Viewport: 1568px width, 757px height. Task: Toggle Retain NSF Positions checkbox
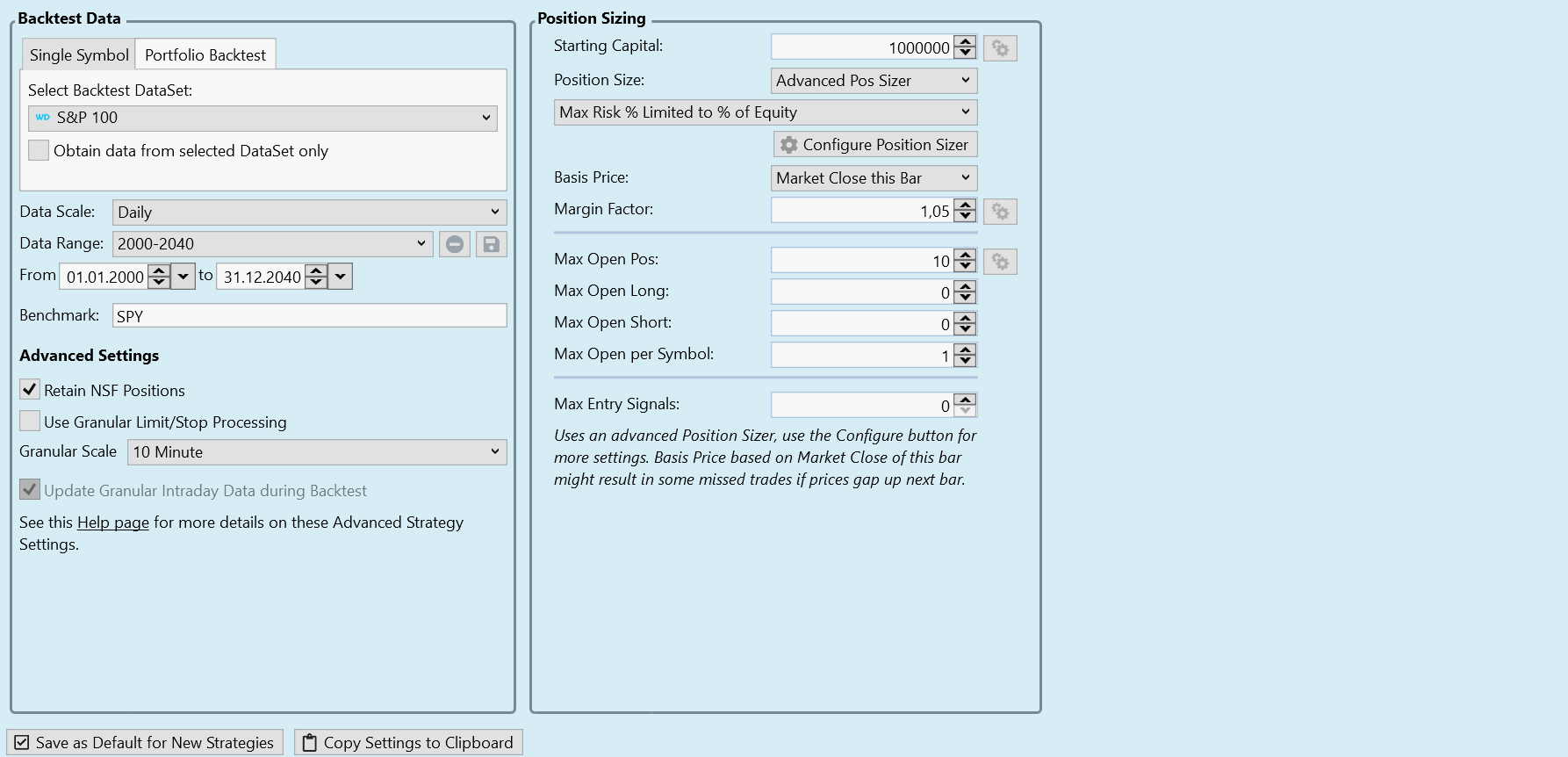tap(30, 390)
